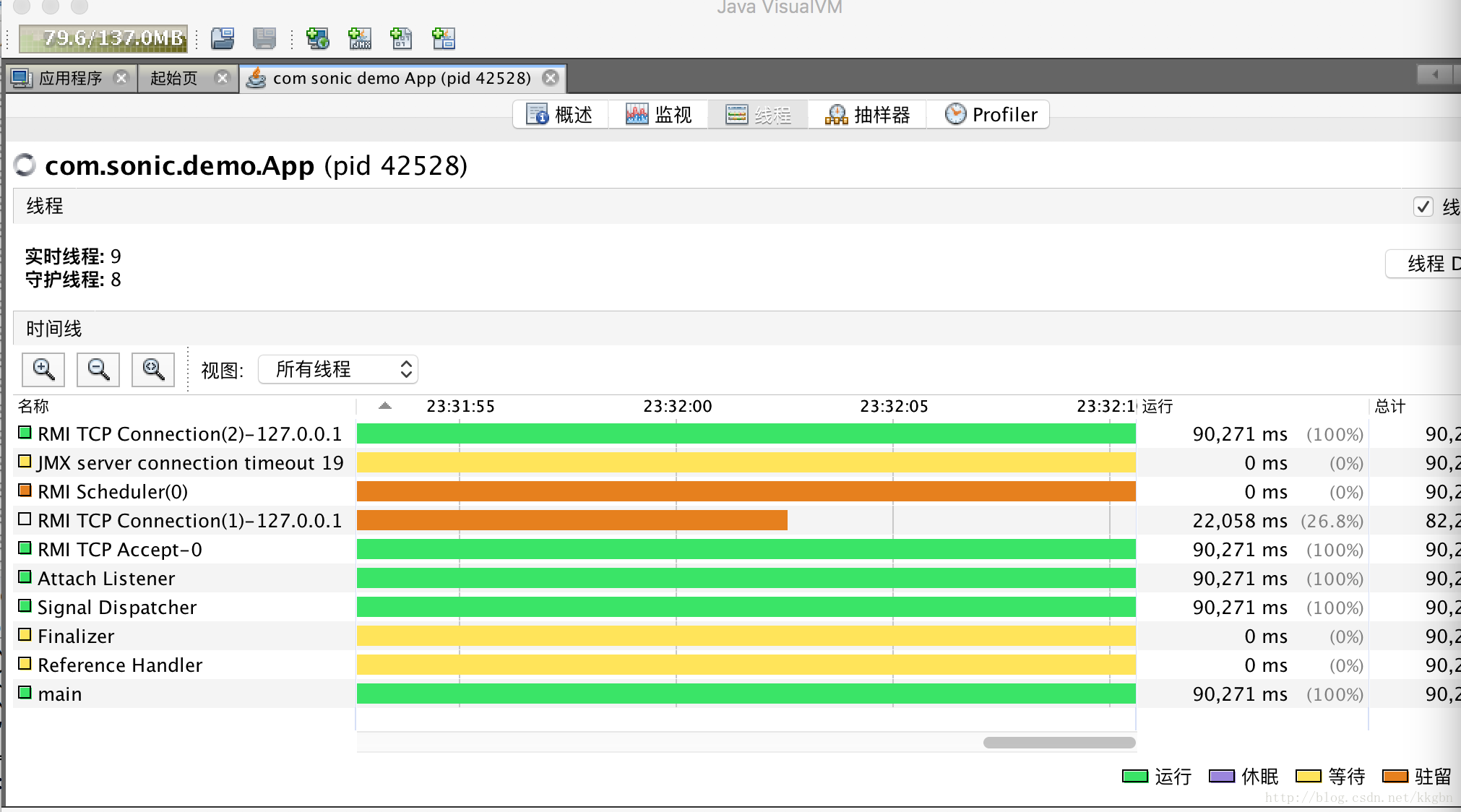The height and width of the screenshot is (812, 1461).
Task: Switch to the 应用程序 window tab
Action: [70, 78]
